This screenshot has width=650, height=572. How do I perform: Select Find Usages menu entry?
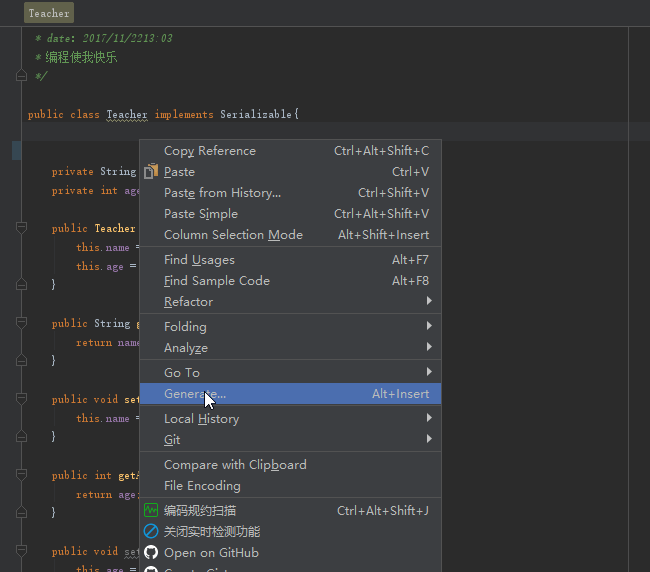[x=290, y=260]
